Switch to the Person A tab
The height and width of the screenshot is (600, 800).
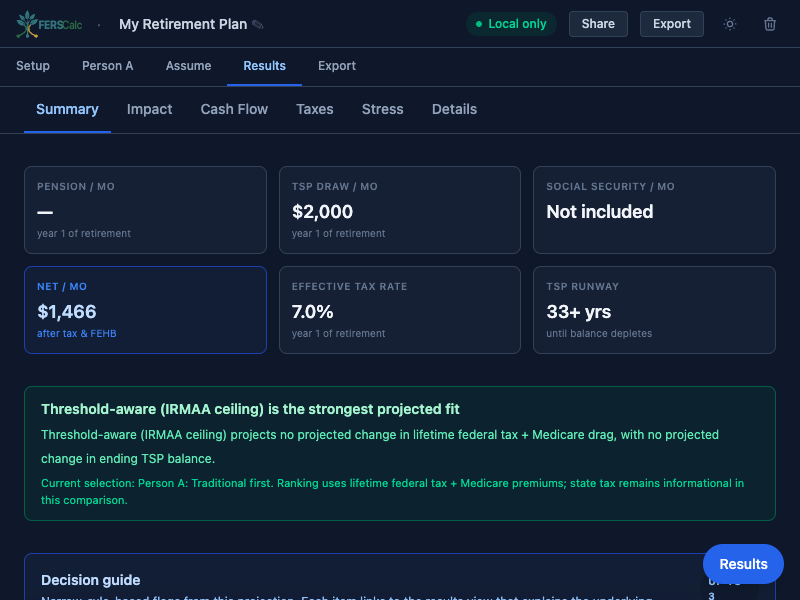coord(107,65)
